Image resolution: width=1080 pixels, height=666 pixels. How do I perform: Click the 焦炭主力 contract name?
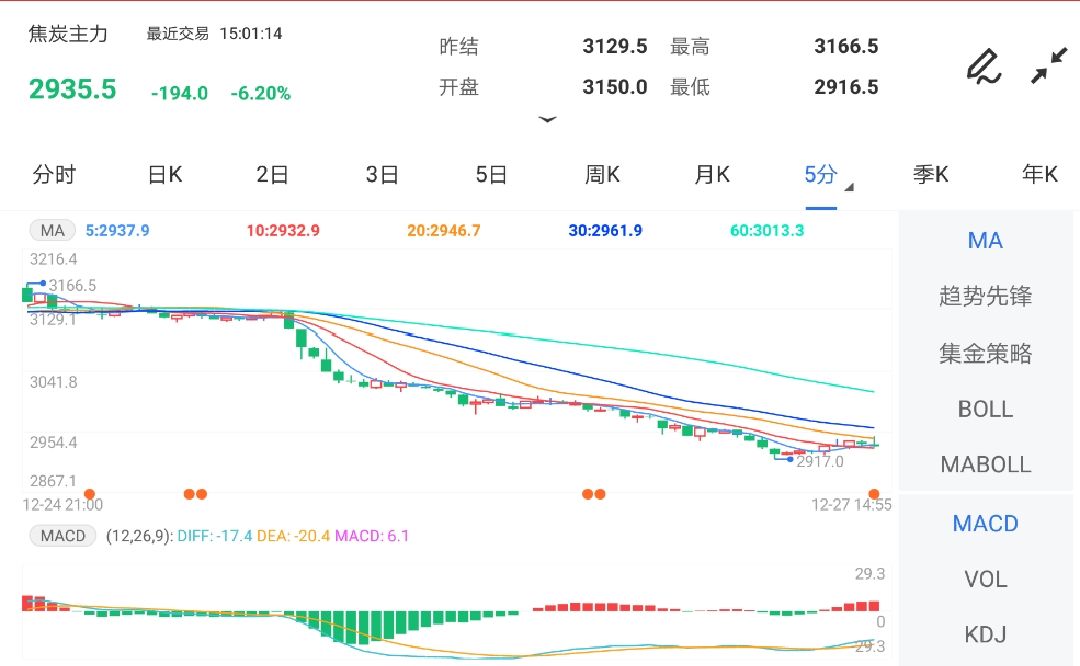click(68, 34)
